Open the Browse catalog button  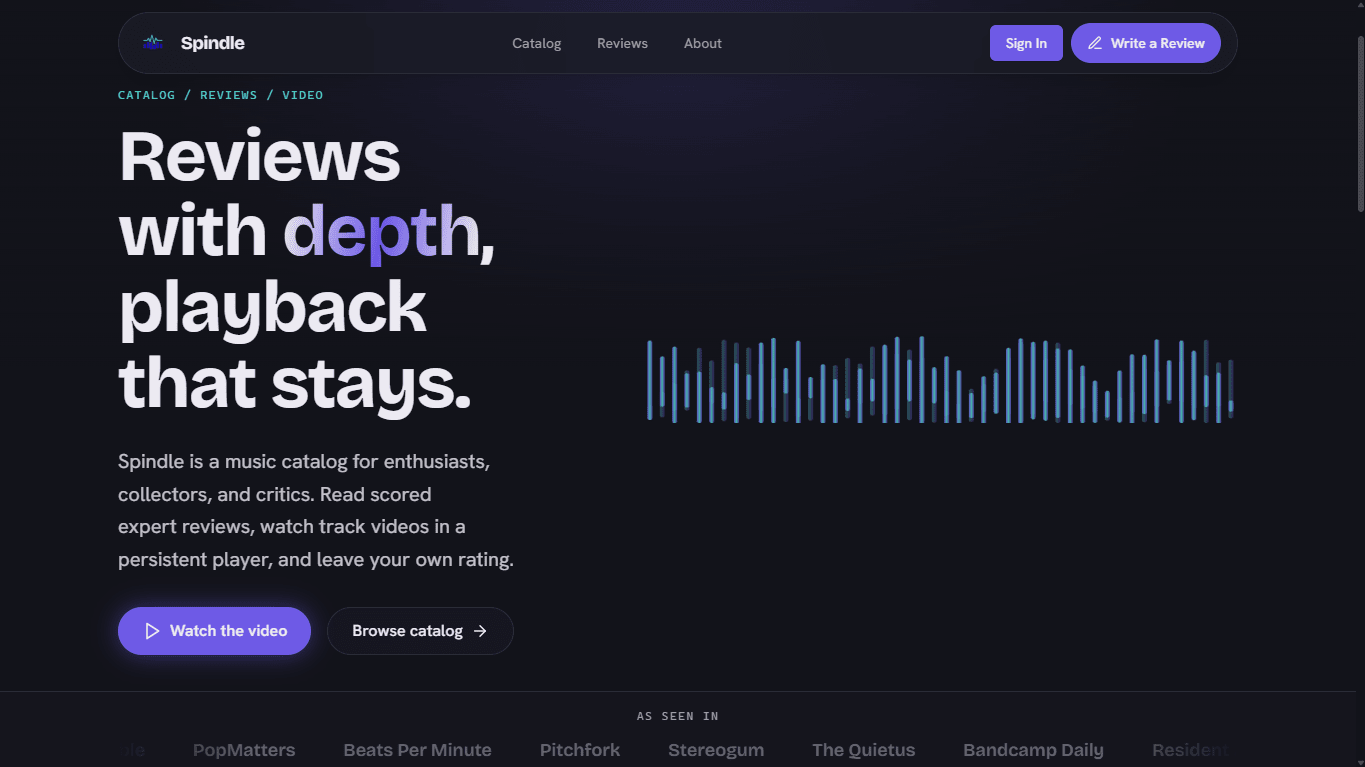coord(420,631)
